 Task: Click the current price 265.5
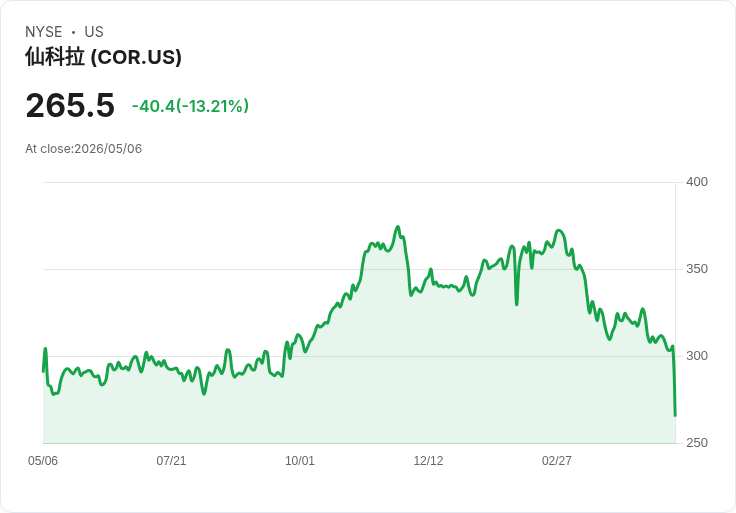point(70,105)
